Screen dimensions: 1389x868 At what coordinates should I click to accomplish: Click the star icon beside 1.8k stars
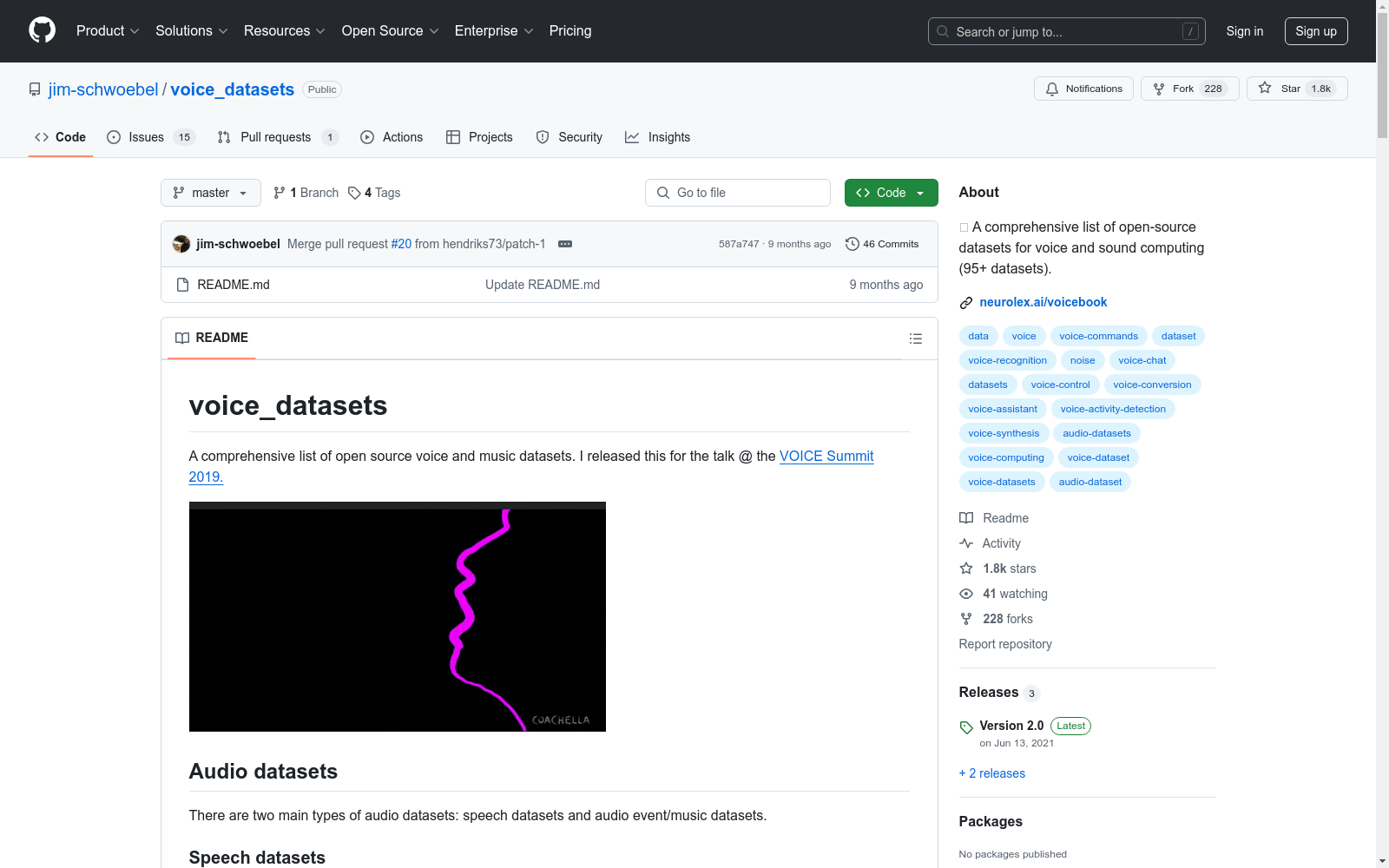click(x=966, y=569)
